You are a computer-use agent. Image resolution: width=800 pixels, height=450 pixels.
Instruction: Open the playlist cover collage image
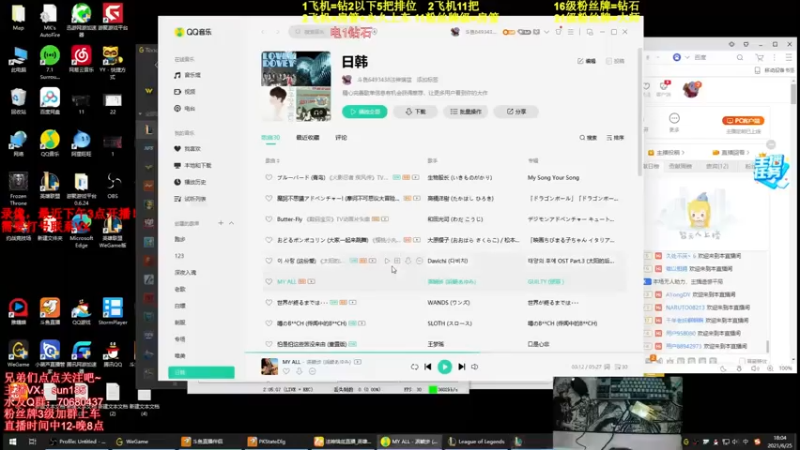pyautogui.click(x=296, y=86)
